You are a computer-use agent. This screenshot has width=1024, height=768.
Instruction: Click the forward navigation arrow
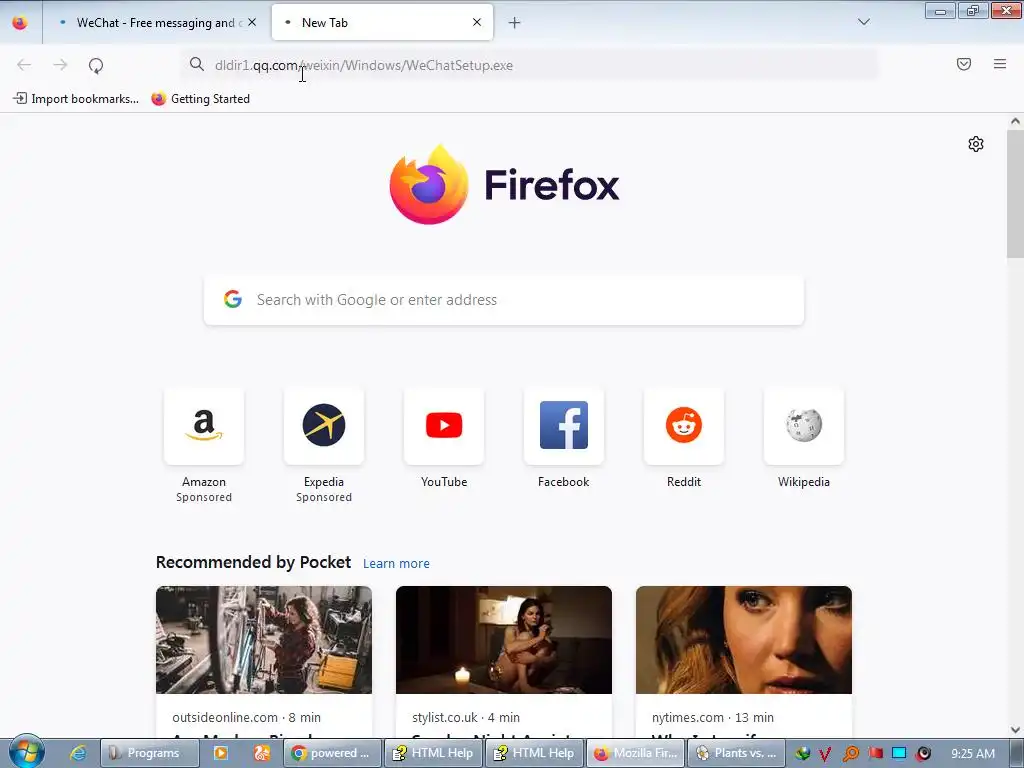(60, 65)
